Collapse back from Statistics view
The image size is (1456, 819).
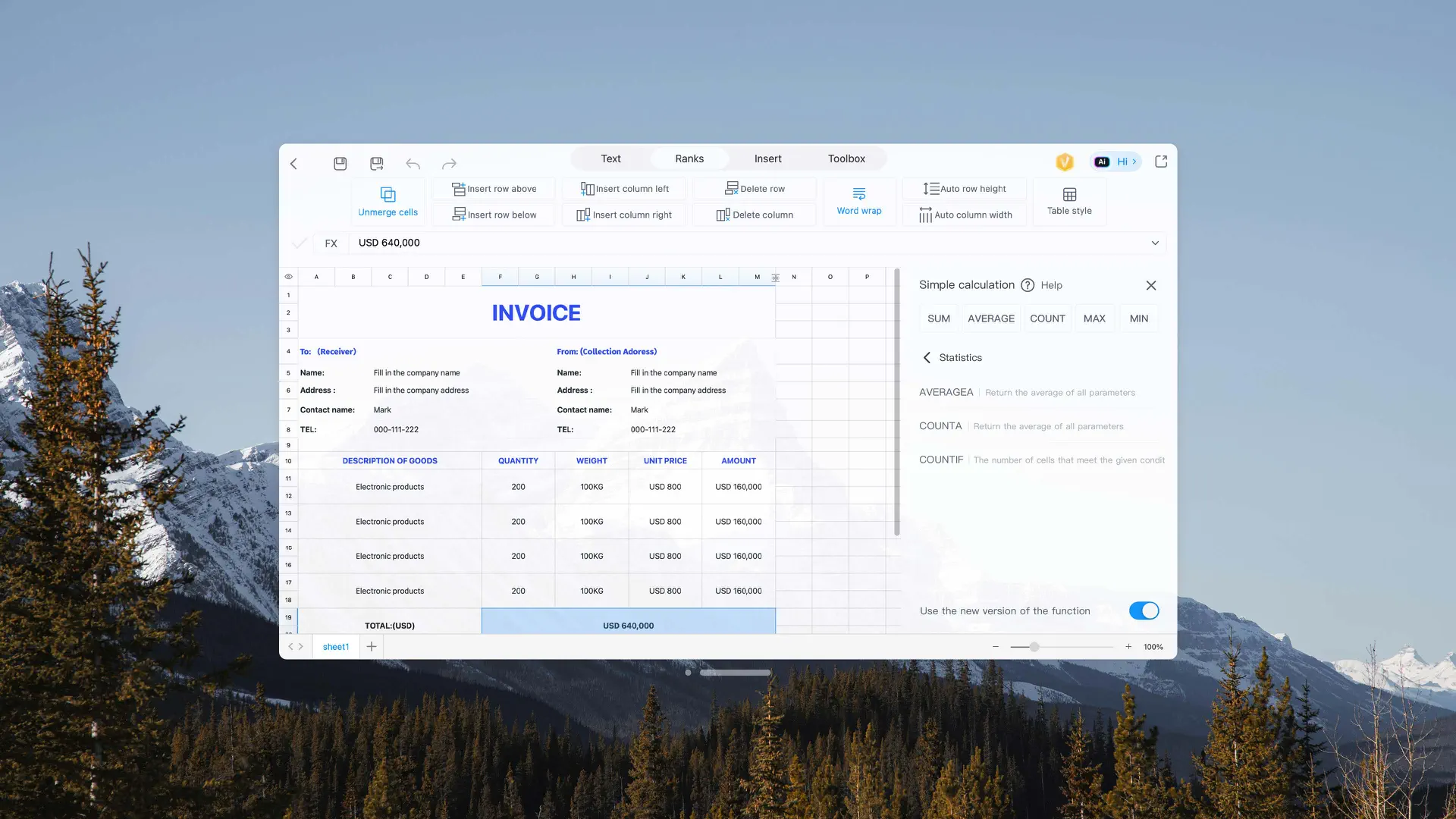click(927, 357)
